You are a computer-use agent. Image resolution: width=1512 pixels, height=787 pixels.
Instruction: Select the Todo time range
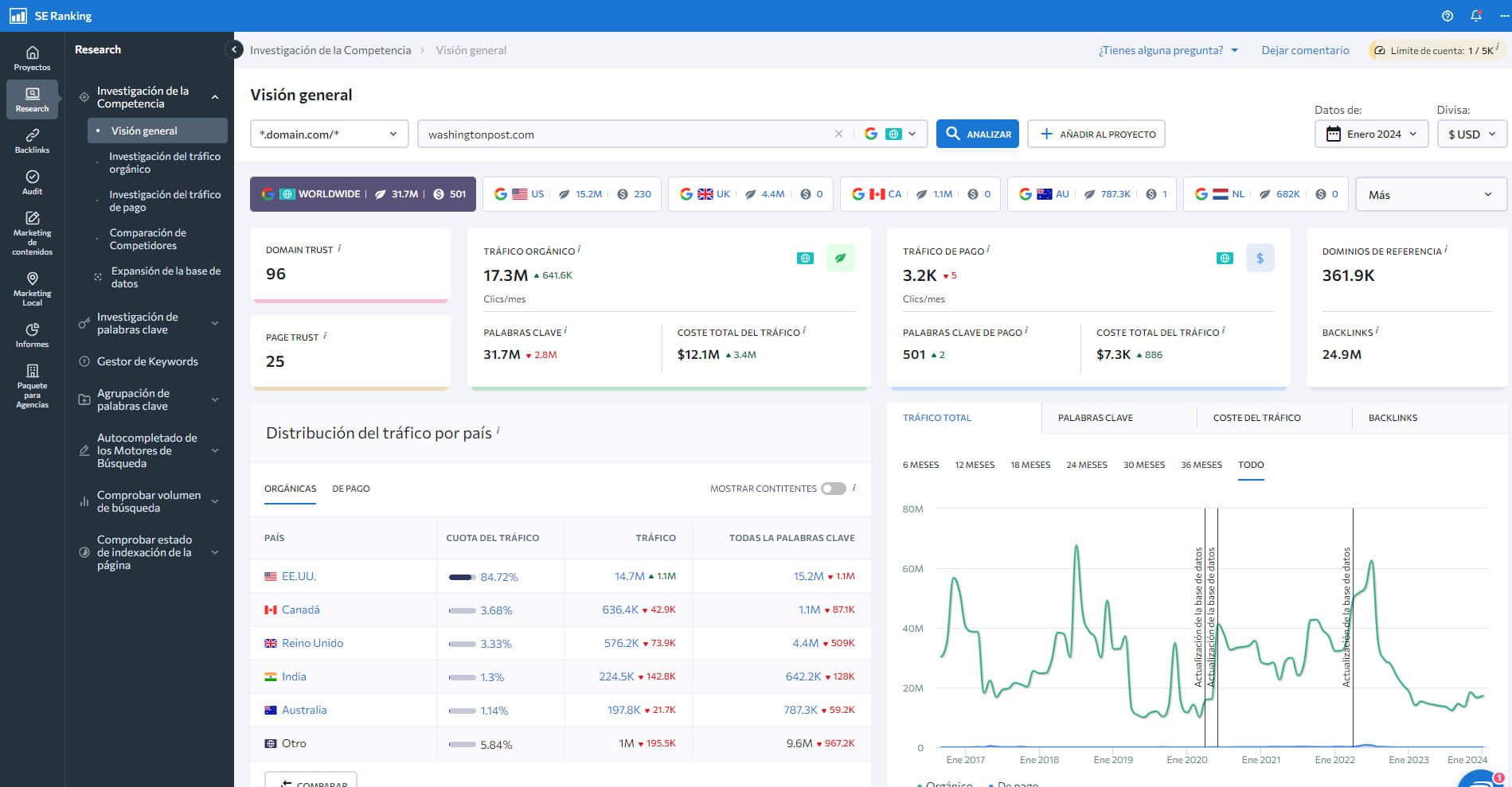1251,465
